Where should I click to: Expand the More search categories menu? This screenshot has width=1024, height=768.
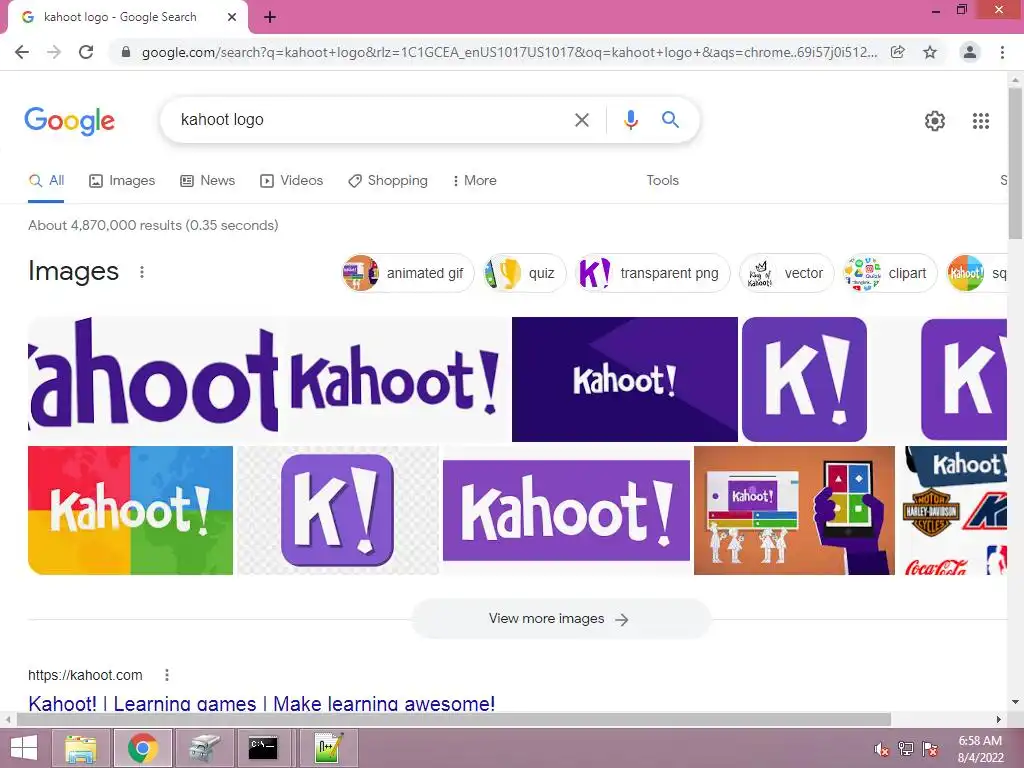pos(475,181)
